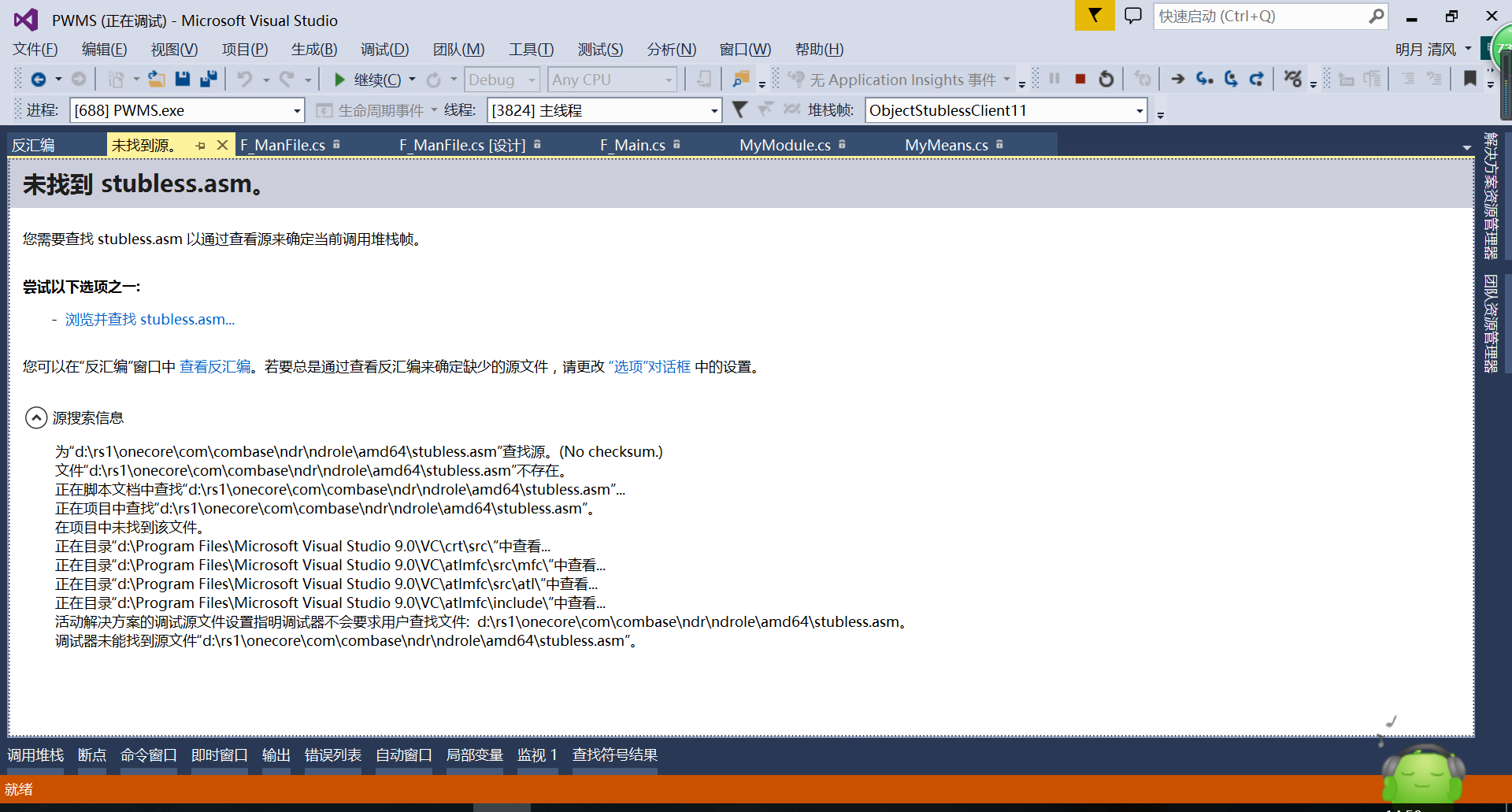Click the Show Next Statement arrow
The image size is (1512, 812).
(1178, 80)
